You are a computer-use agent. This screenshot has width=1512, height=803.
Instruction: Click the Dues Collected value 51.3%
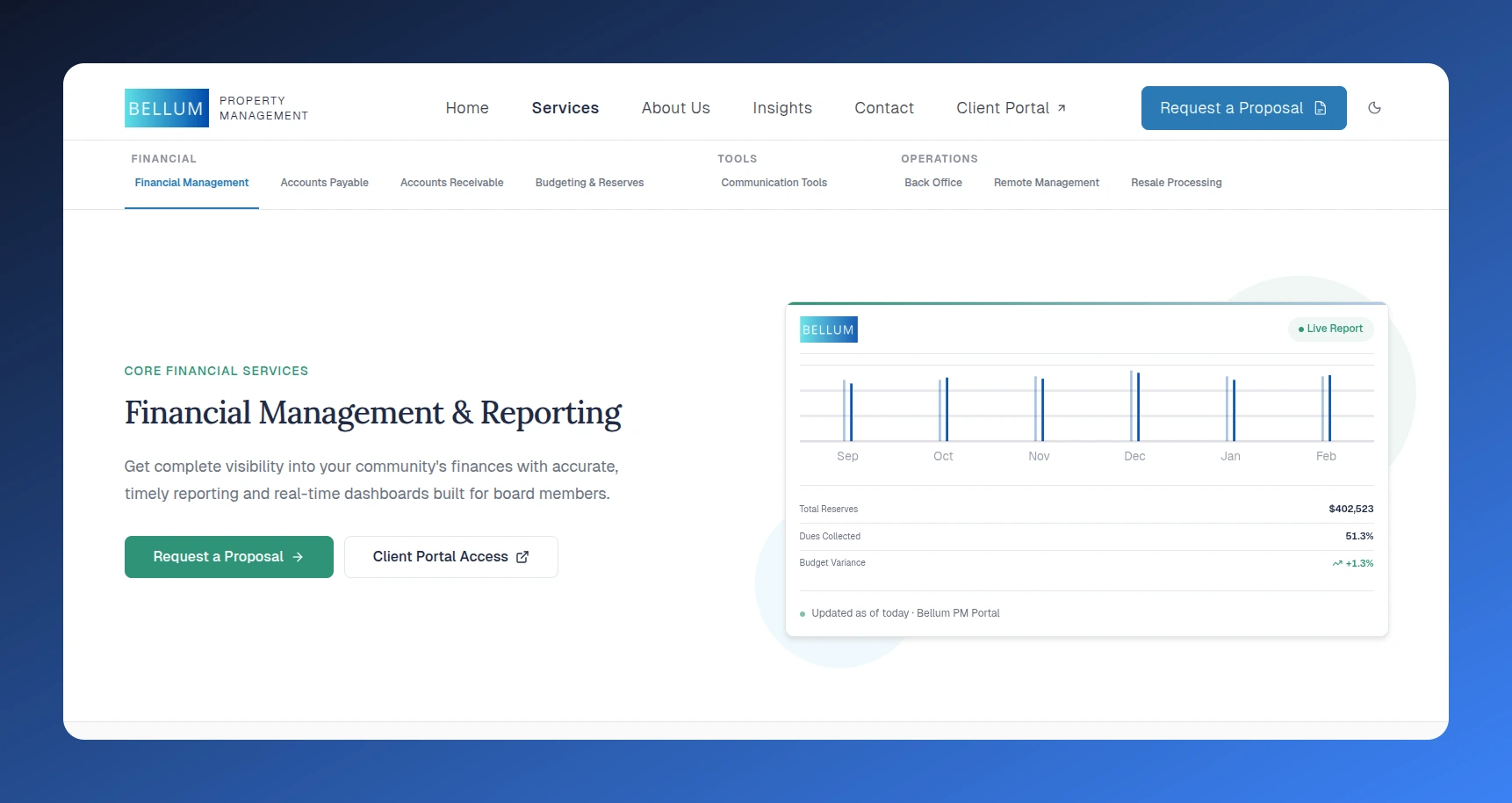1359,536
